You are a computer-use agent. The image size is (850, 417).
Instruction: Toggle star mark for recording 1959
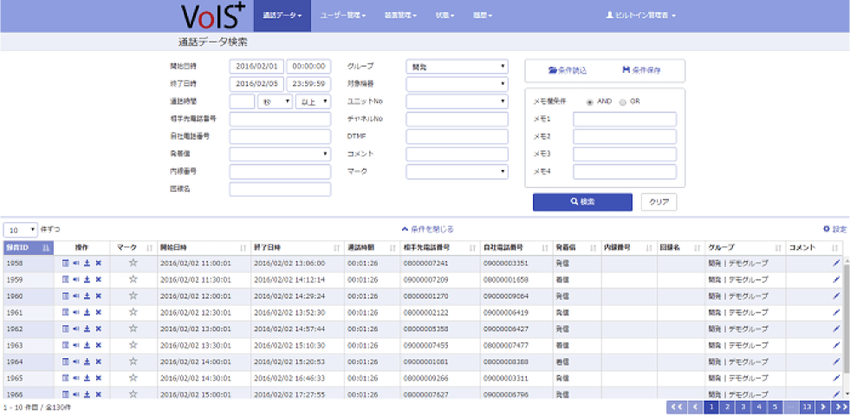[133, 279]
